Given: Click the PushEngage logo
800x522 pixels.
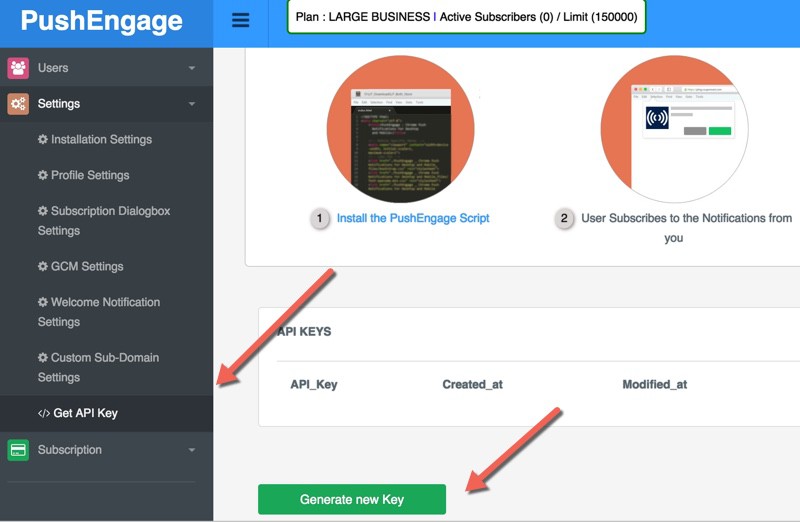Looking at the screenshot, I should pyautogui.click(x=101, y=21).
